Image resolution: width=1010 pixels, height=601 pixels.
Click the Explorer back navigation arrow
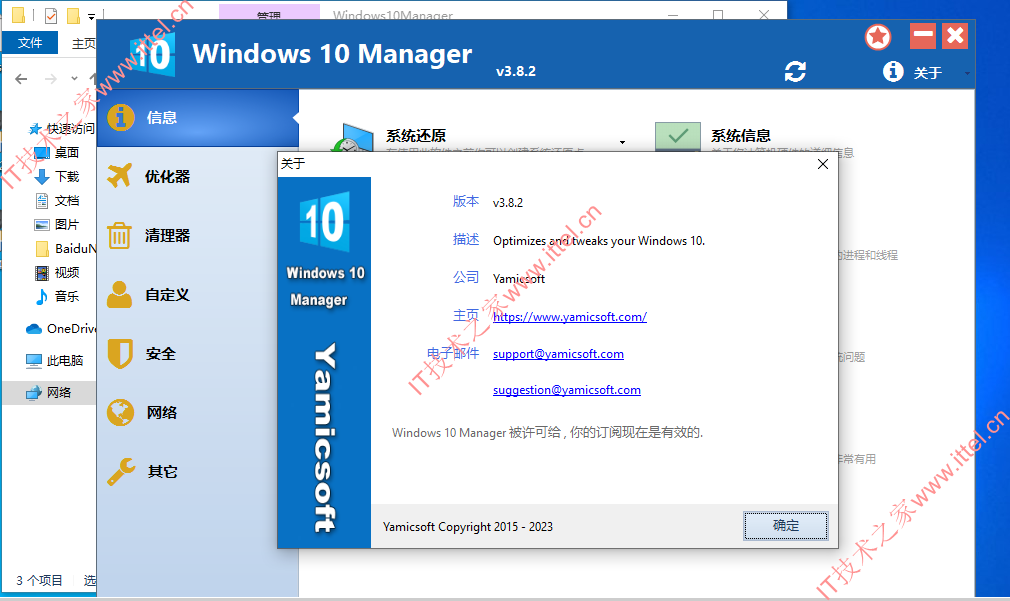tap(22, 78)
